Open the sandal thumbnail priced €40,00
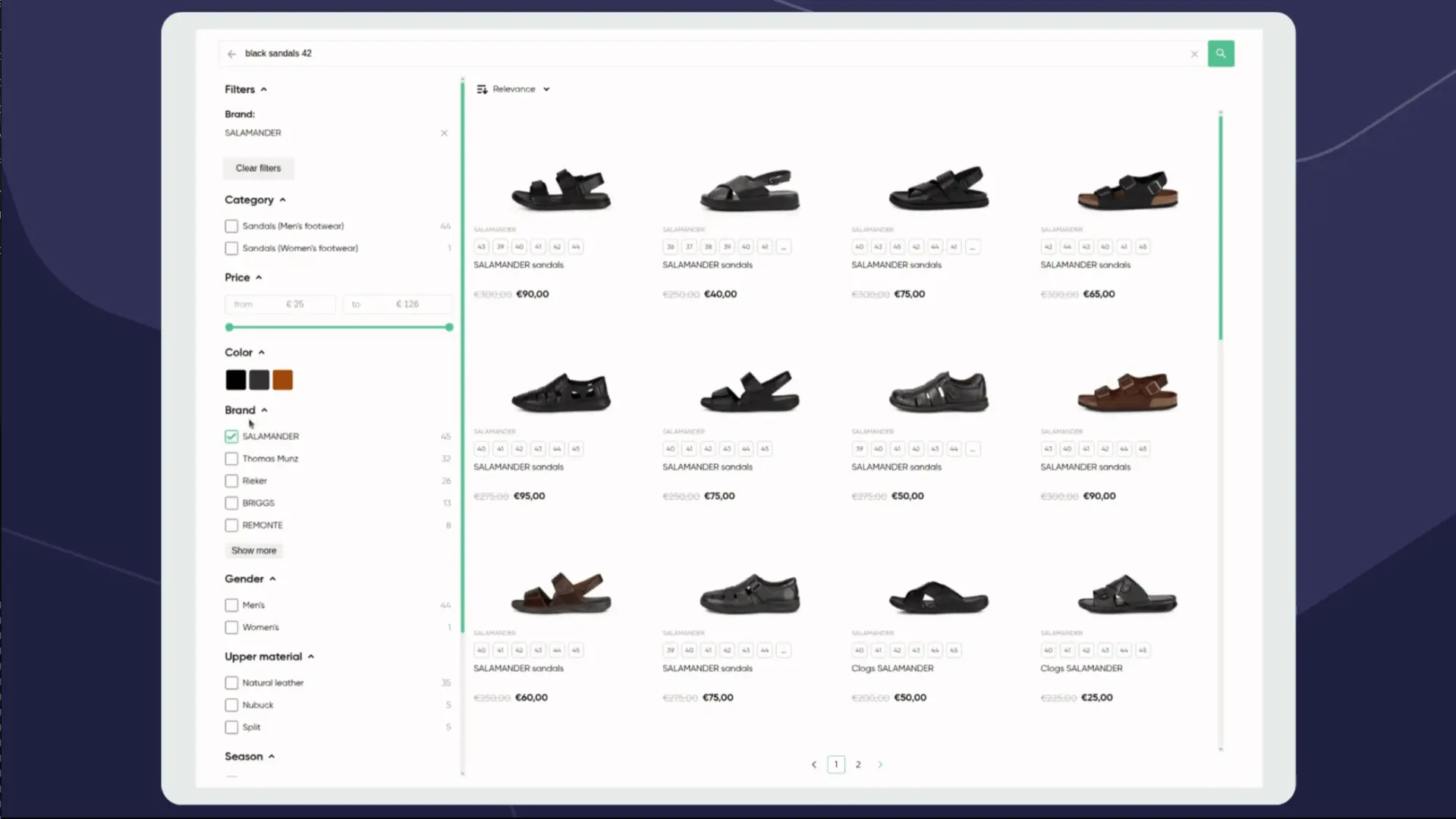 [750, 190]
